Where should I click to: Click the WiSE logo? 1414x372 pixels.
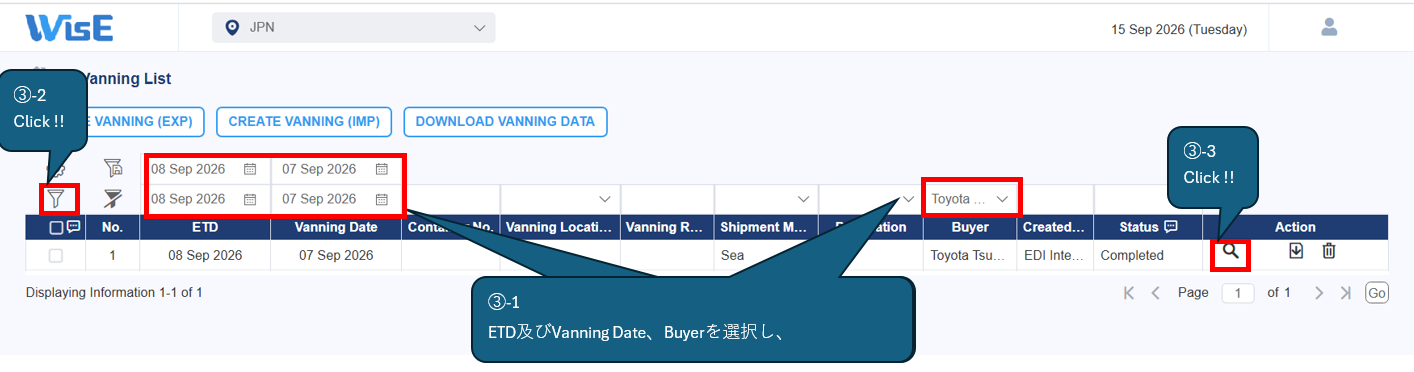click(69, 27)
